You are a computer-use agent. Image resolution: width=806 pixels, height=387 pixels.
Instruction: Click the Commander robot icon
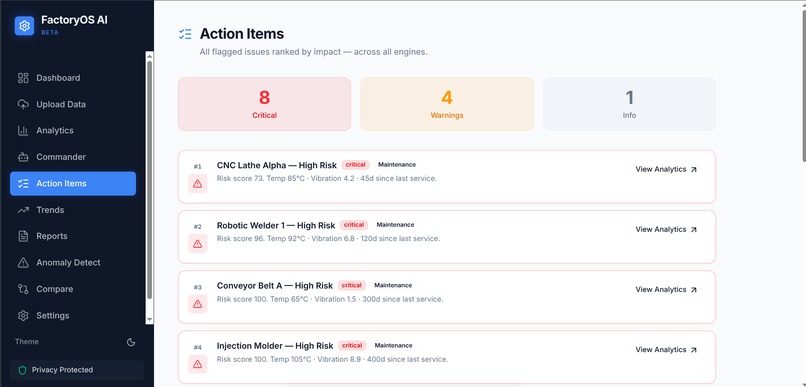(23, 157)
